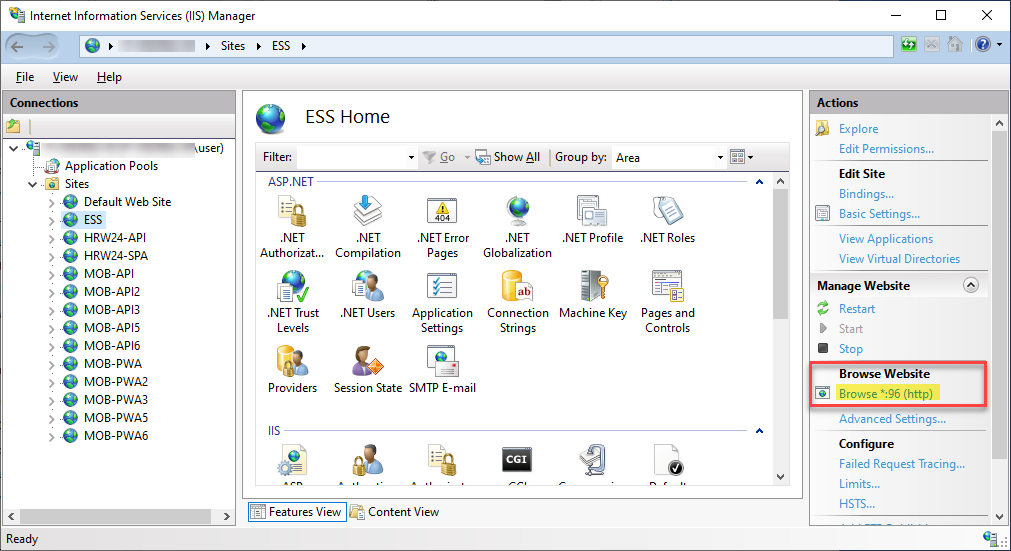
Task: Click Browse *:96 (http) link
Action: click(x=886, y=394)
